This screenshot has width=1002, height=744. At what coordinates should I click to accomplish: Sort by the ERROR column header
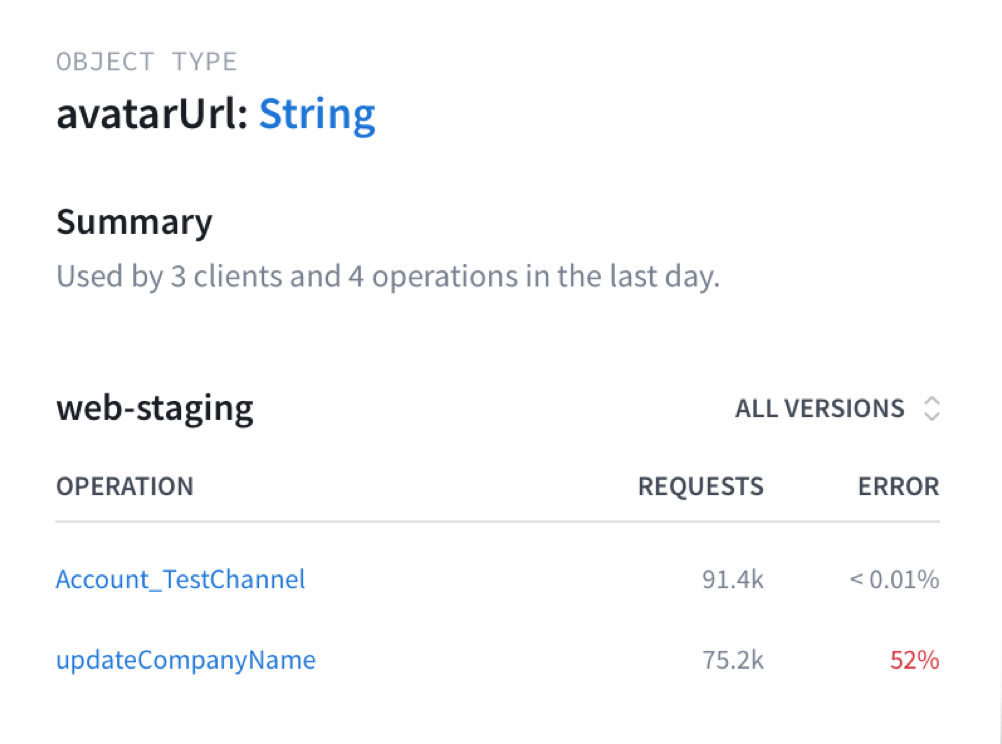pos(898,487)
